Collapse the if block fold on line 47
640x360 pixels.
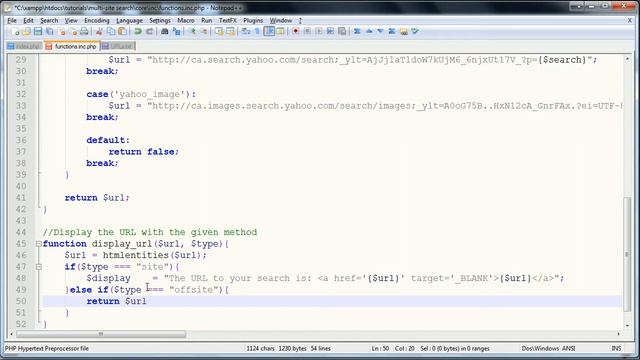[38, 267]
